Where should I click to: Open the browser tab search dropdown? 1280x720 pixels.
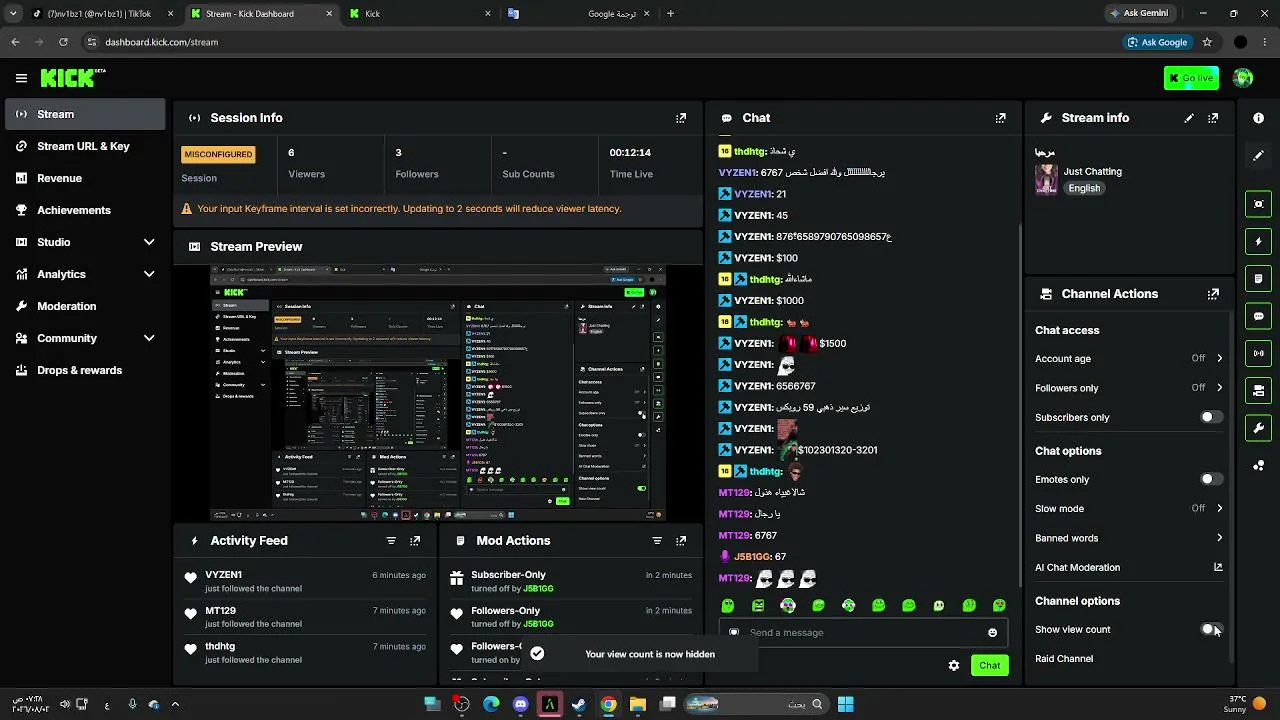point(13,14)
